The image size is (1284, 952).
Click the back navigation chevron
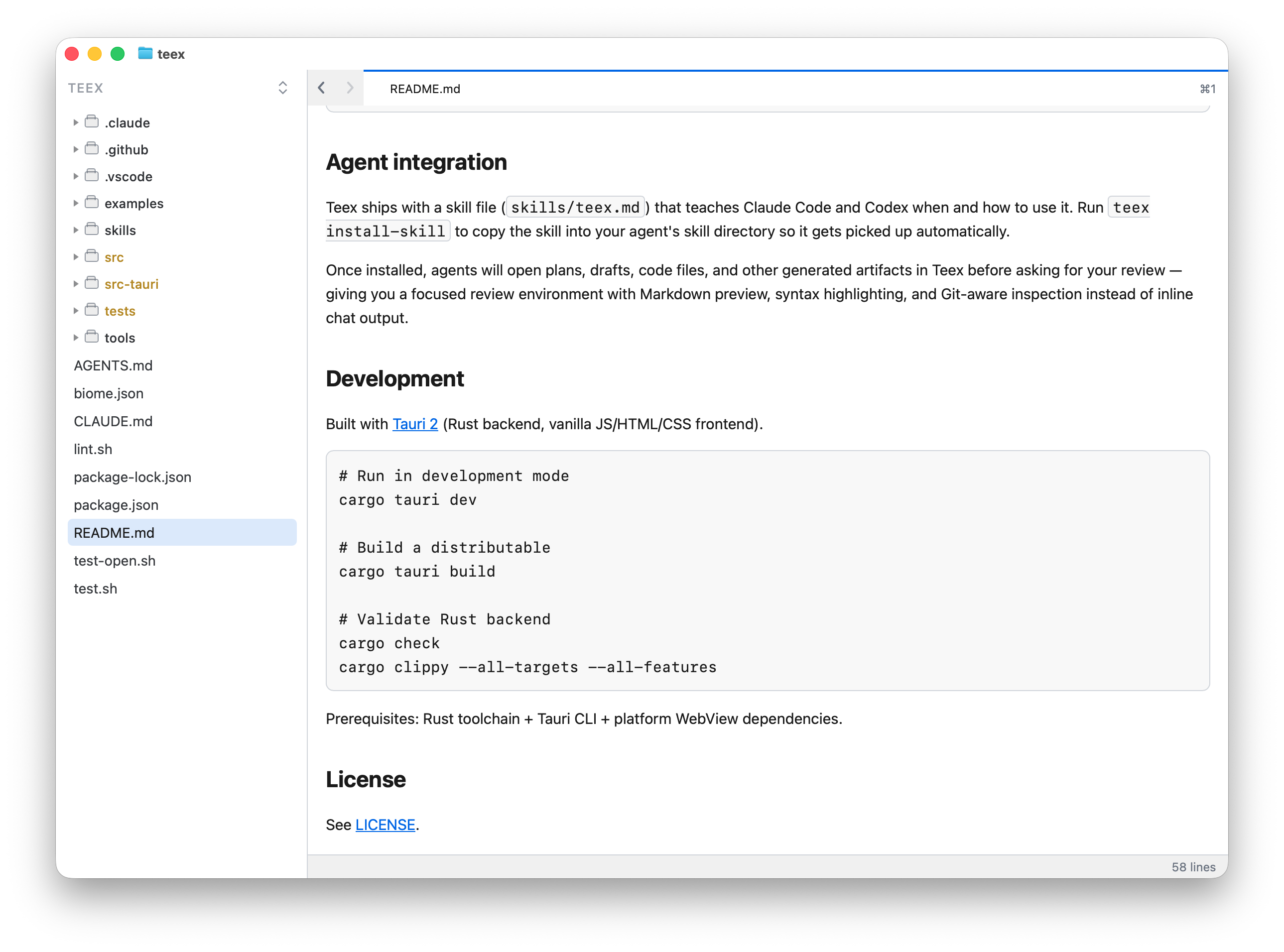(x=322, y=88)
